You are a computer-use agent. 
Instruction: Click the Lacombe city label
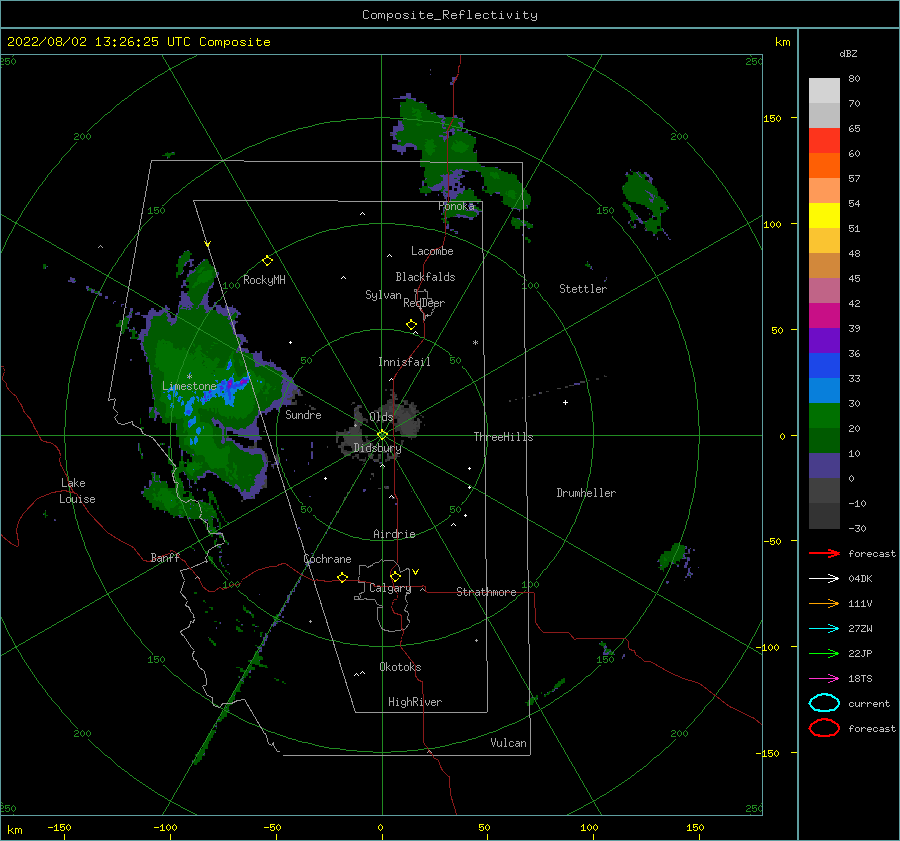(x=432, y=251)
